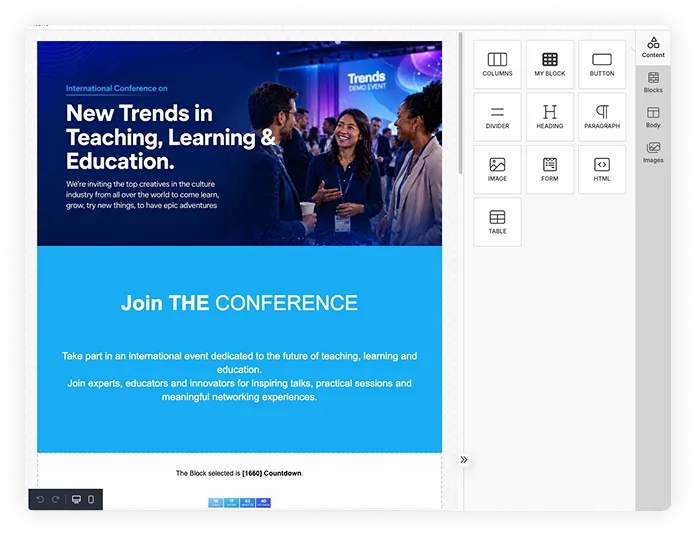Click the countdown timer widget
Viewport: 697px width, 536px height.
point(240,502)
